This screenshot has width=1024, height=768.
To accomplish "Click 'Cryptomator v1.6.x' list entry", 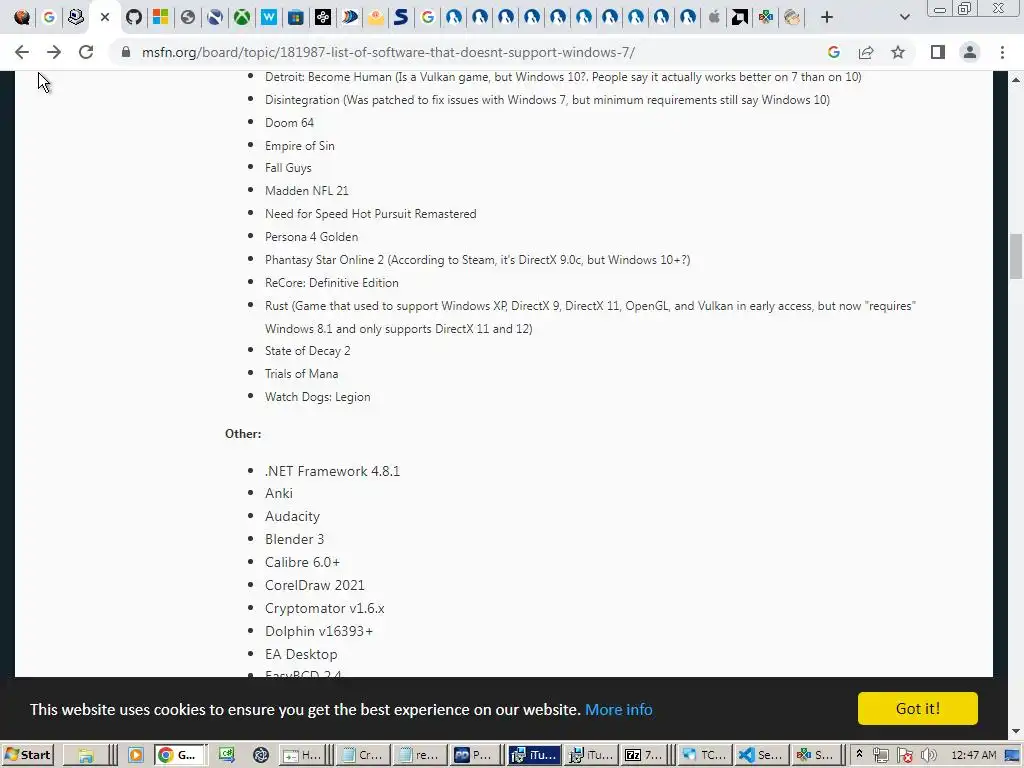I will (x=325, y=608).
